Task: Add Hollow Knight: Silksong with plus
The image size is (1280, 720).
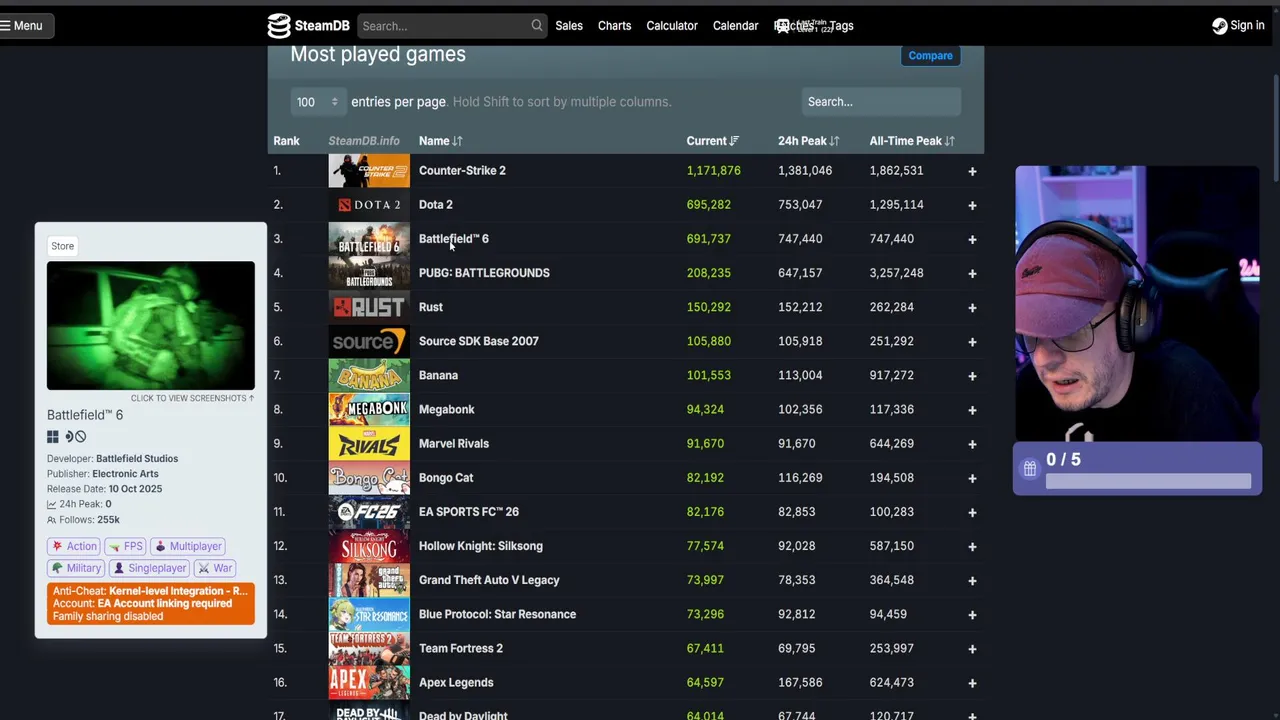Action: 972,547
